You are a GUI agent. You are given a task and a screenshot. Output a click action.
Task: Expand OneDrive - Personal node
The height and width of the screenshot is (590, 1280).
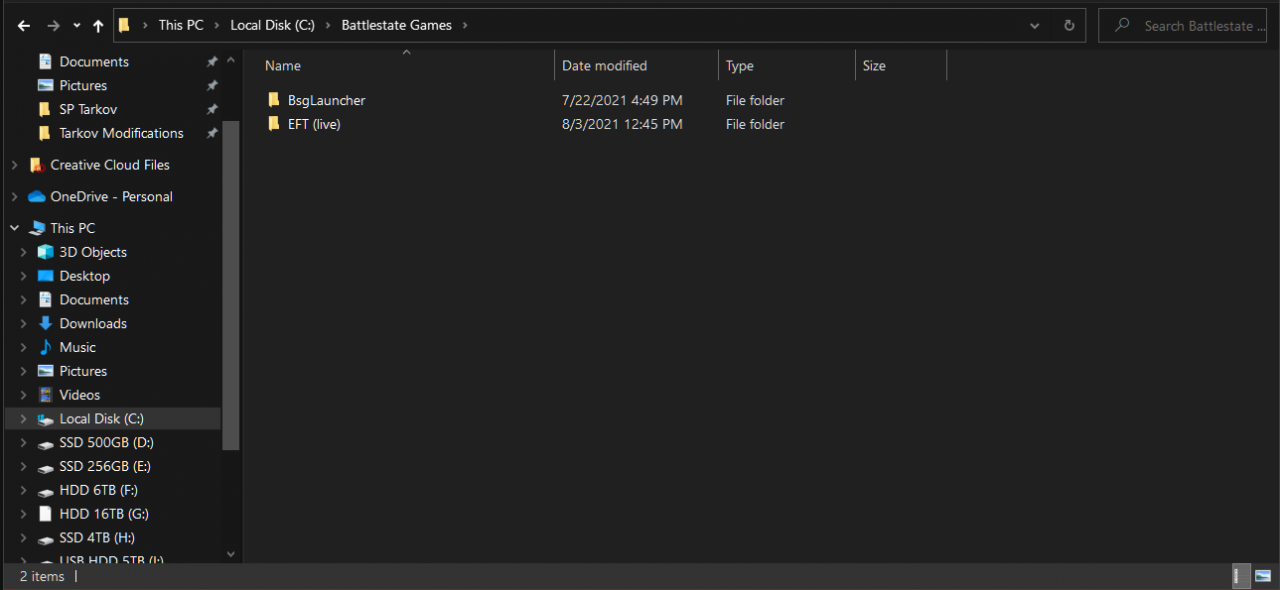[14, 197]
